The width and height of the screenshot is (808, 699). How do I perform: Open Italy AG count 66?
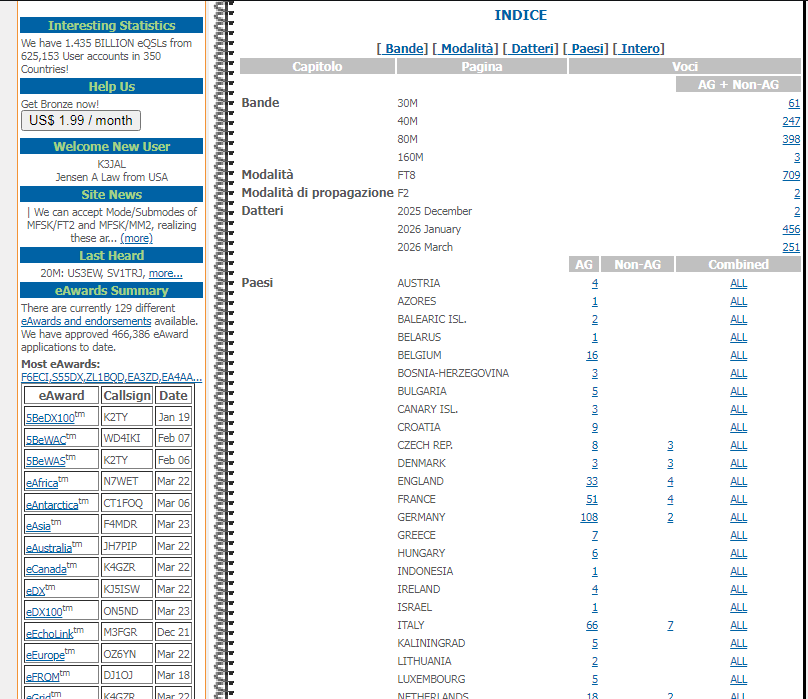tap(592, 625)
